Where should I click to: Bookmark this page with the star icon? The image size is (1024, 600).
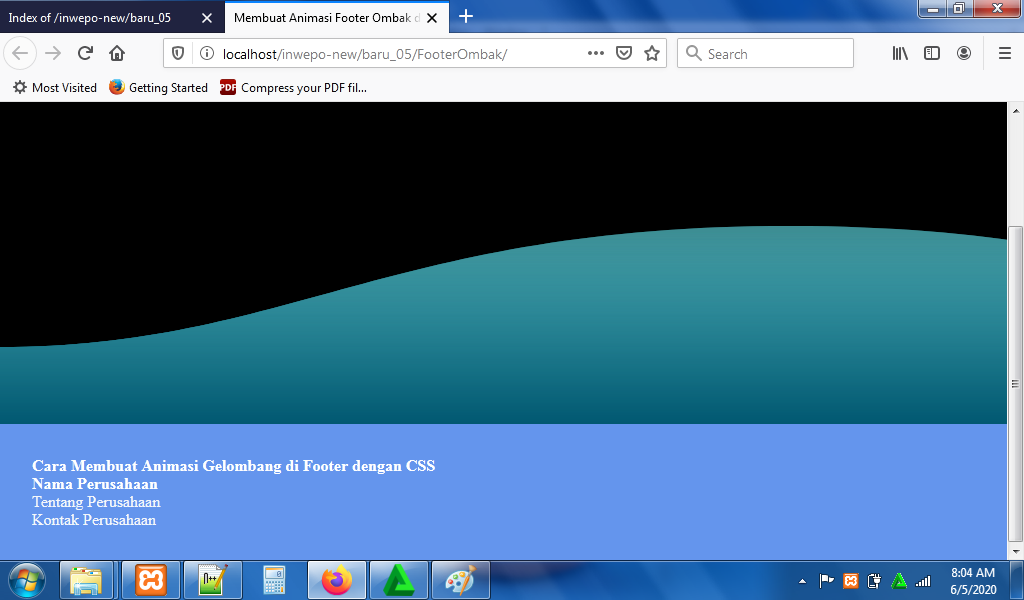652,54
